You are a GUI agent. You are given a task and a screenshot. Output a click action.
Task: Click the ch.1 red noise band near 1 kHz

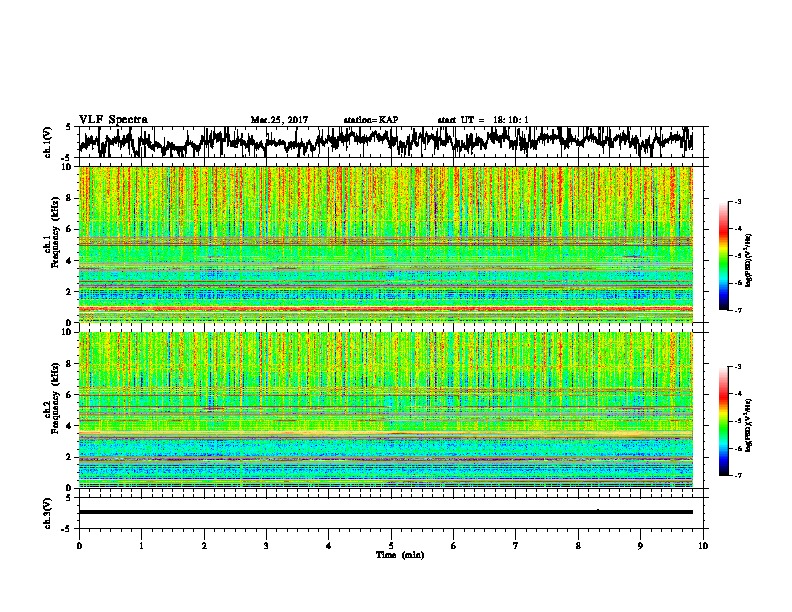(386, 308)
